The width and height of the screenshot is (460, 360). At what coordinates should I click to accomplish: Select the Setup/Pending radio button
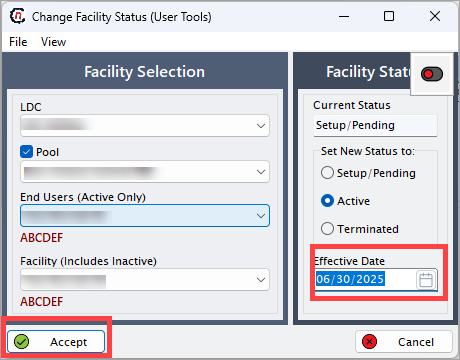point(327,173)
